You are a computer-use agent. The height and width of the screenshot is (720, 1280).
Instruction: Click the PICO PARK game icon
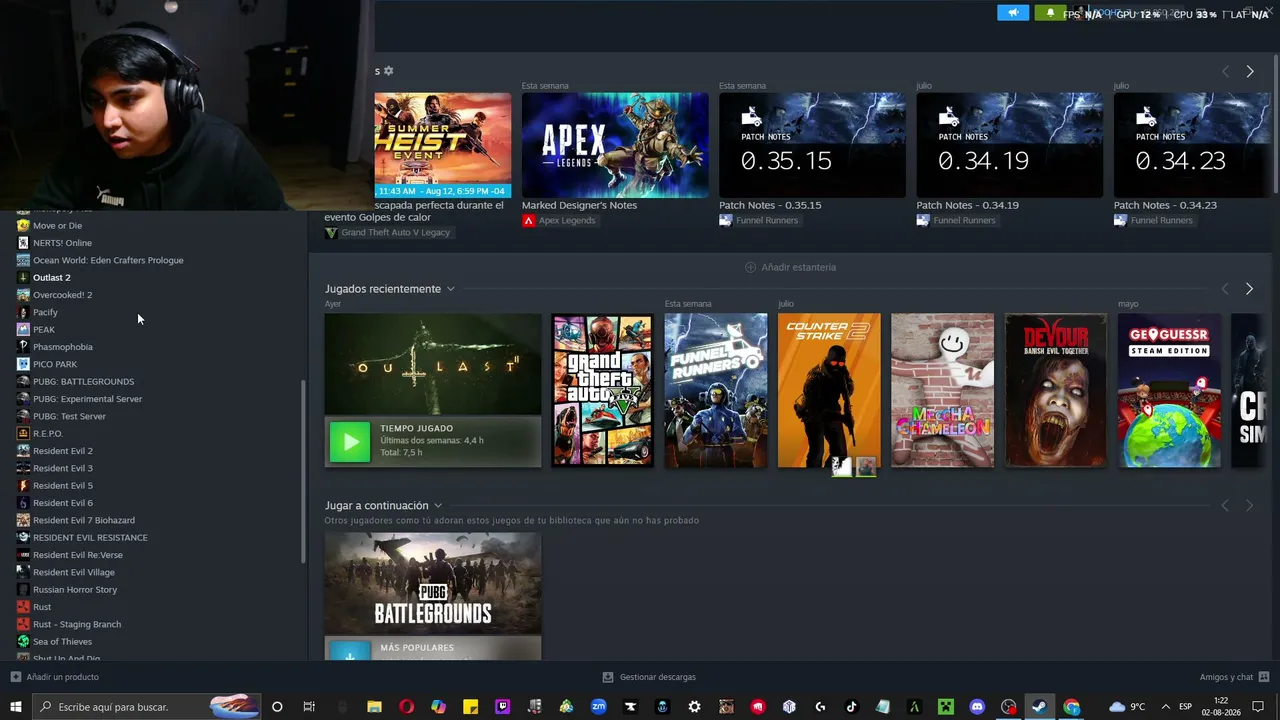(23, 364)
